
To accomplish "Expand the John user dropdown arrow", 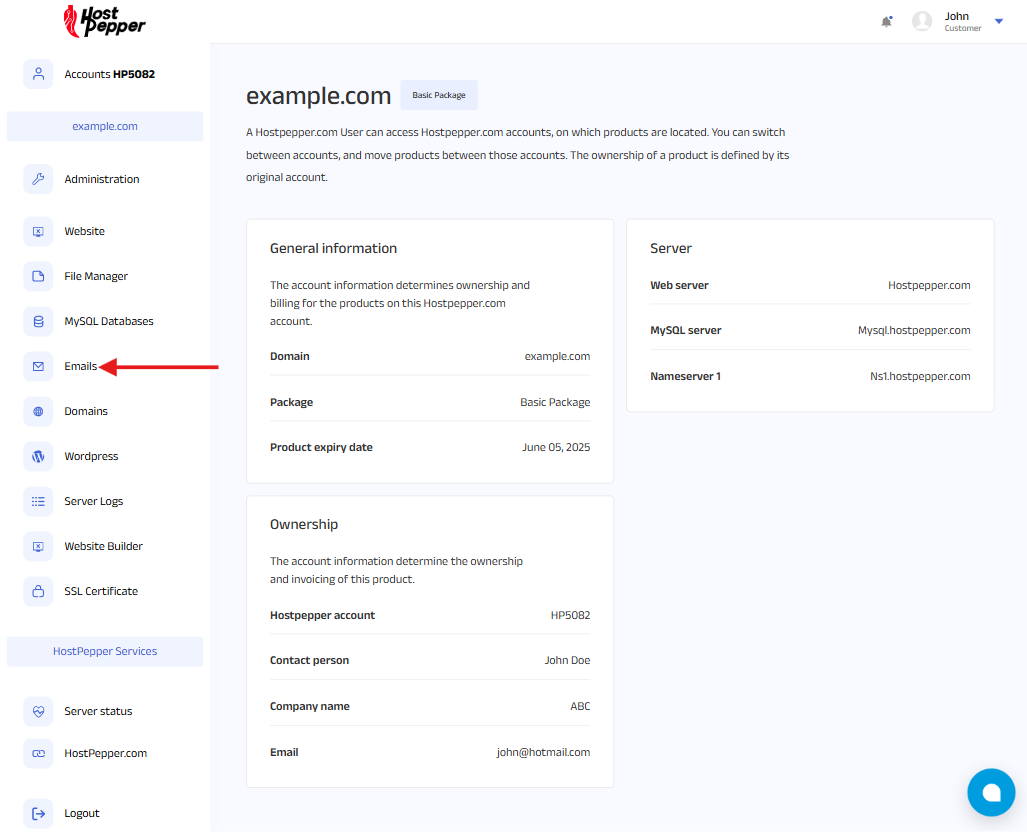I will click(x=998, y=21).
